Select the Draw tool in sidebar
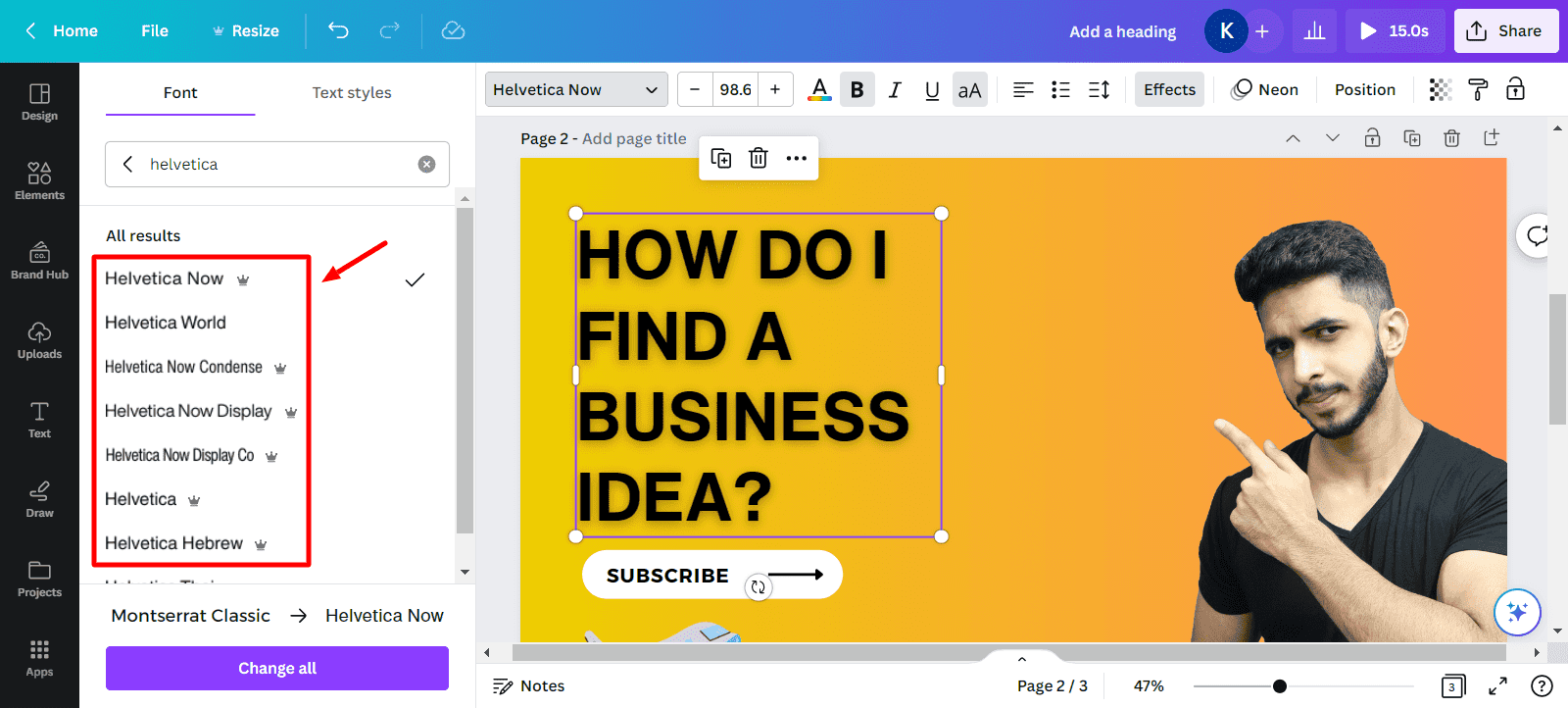Viewport: 1568px width, 708px height. tap(39, 498)
